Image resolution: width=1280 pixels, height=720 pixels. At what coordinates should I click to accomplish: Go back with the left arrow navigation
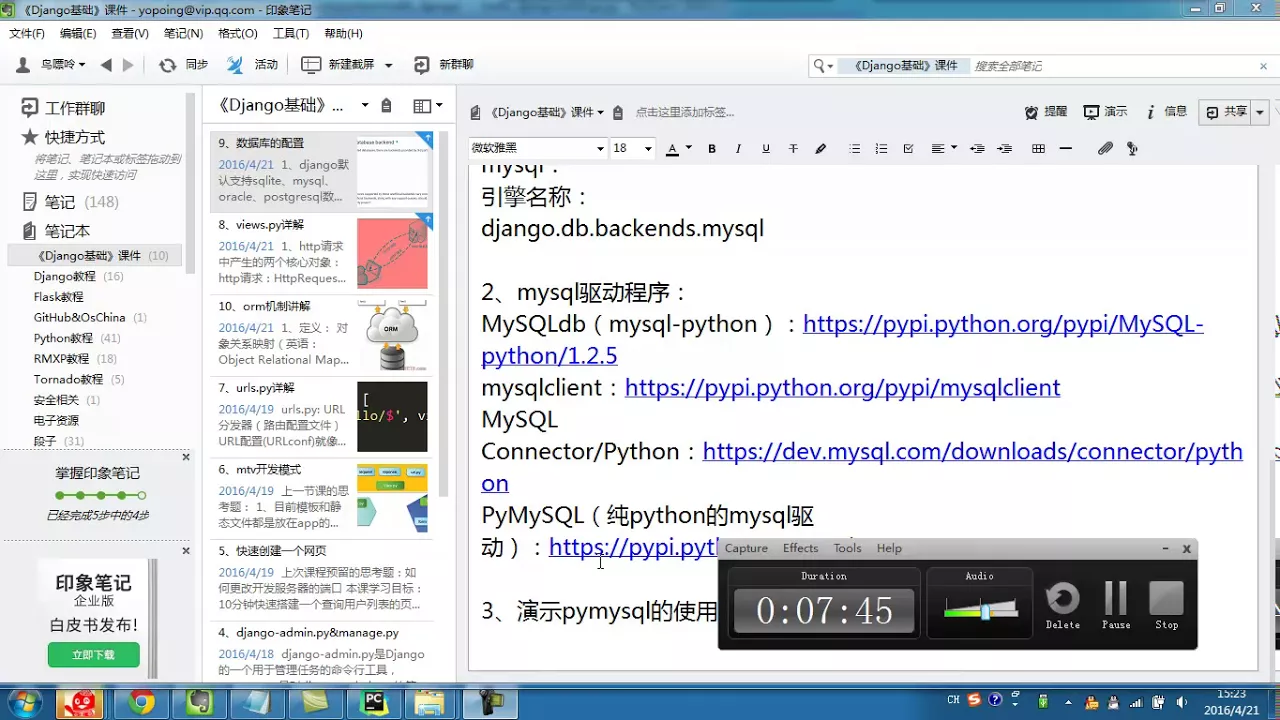tap(106, 65)
